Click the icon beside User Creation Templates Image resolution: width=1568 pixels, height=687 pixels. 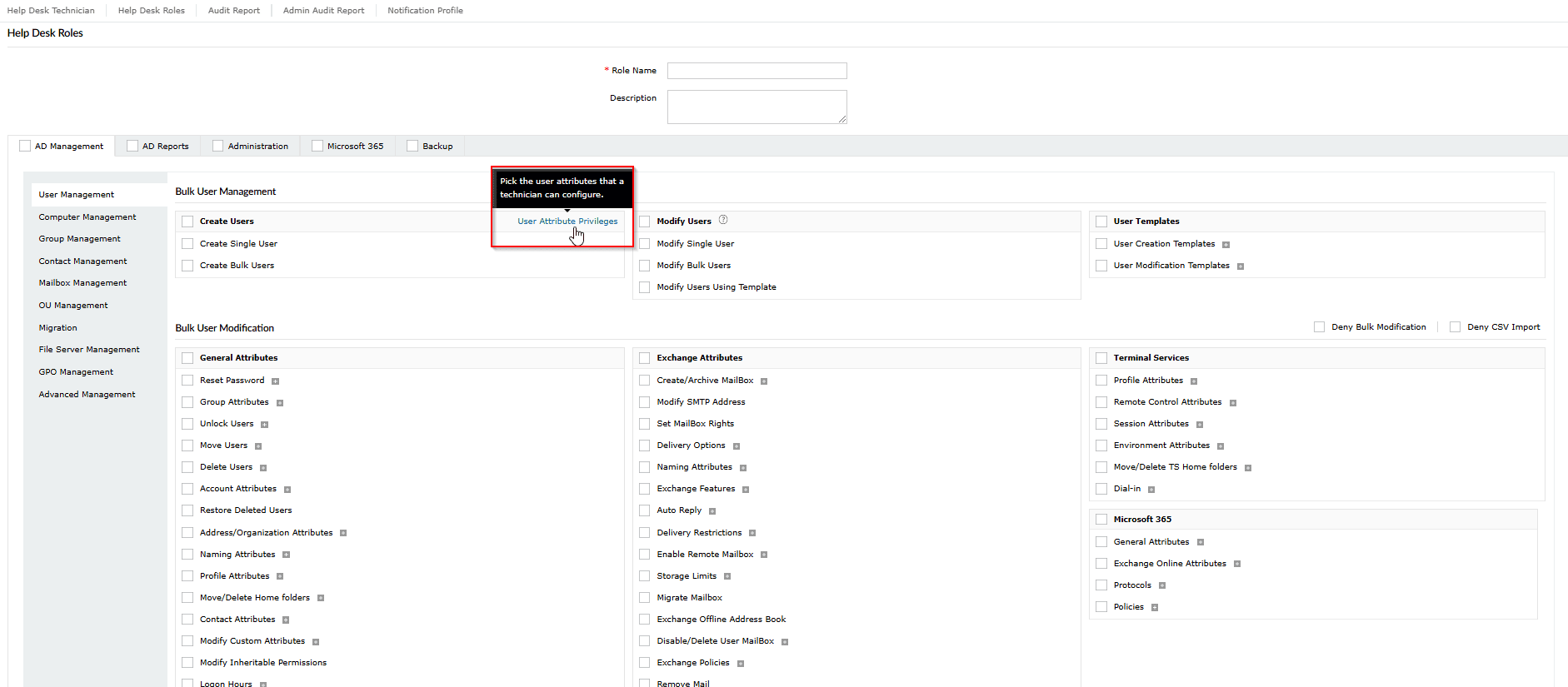pos(1226,245)
